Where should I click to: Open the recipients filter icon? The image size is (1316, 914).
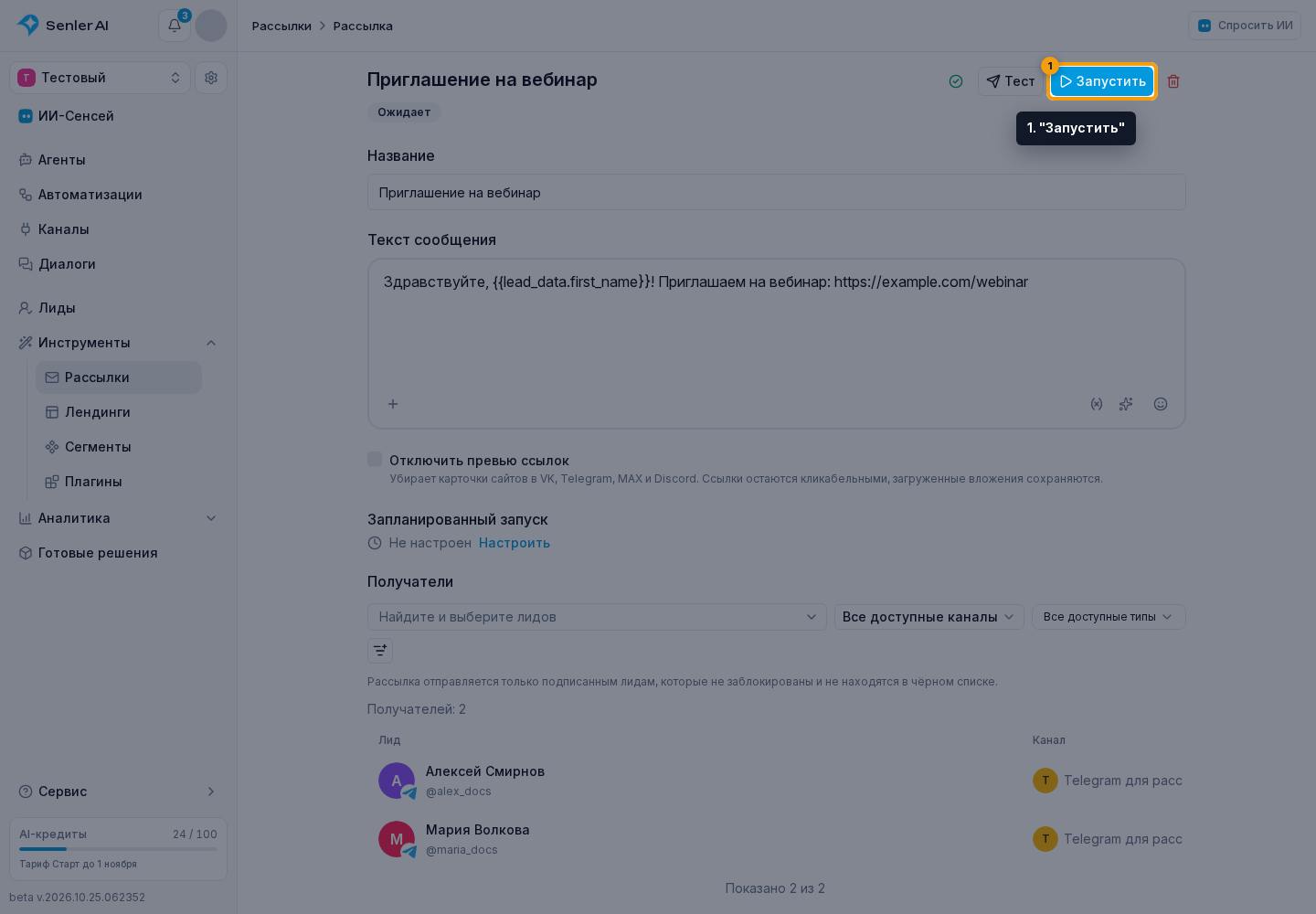[380, 651]
